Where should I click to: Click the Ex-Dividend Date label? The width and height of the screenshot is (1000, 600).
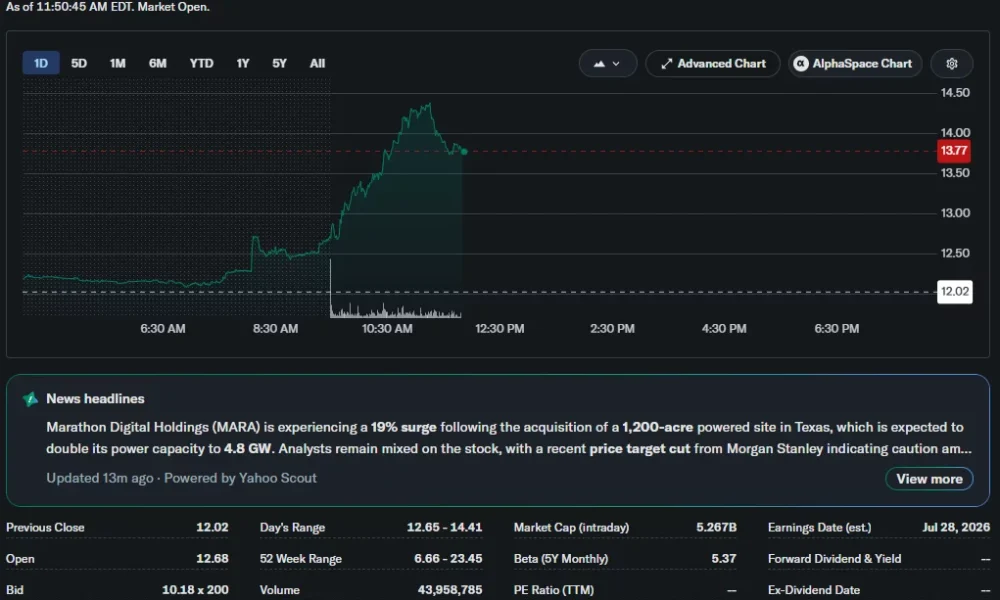click(x=814, y=590)
